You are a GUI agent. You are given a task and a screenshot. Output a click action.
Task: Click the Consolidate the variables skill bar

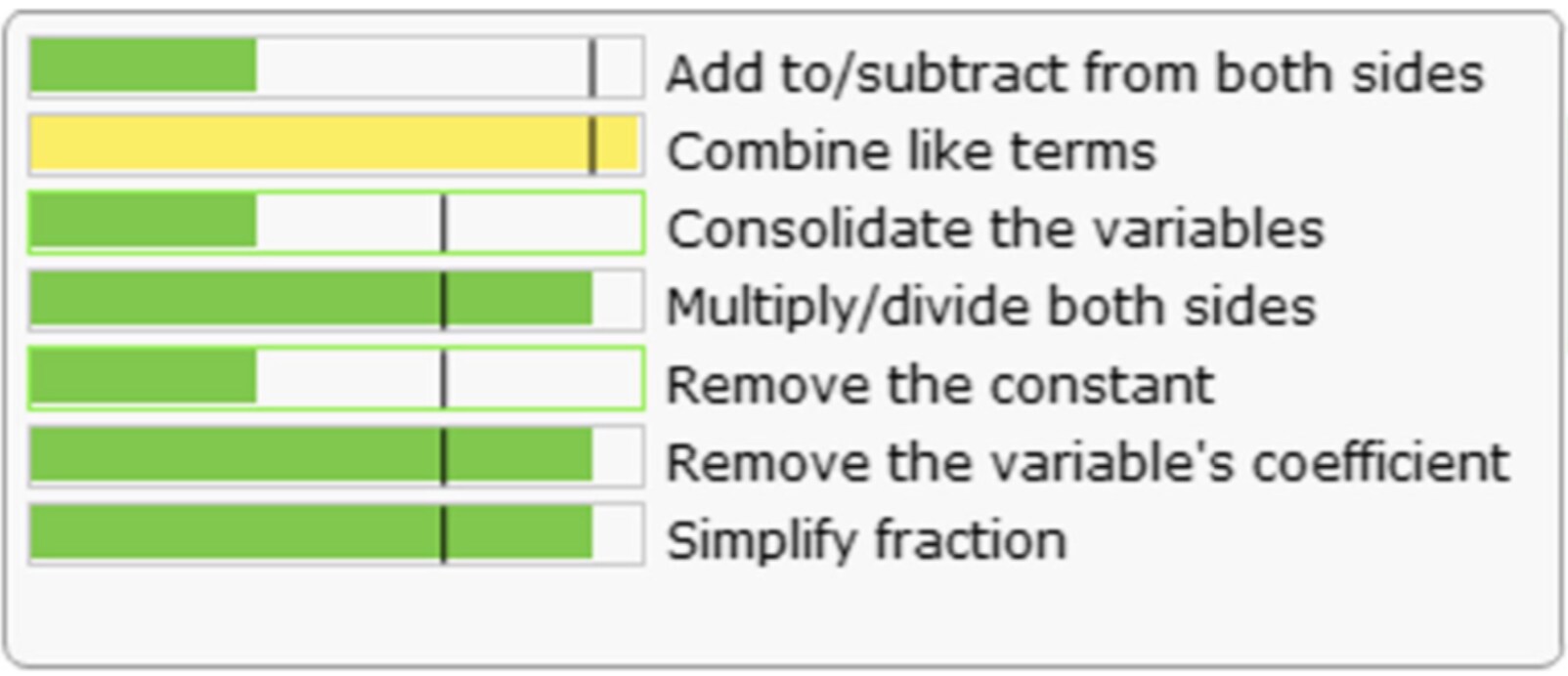point(336,223)
